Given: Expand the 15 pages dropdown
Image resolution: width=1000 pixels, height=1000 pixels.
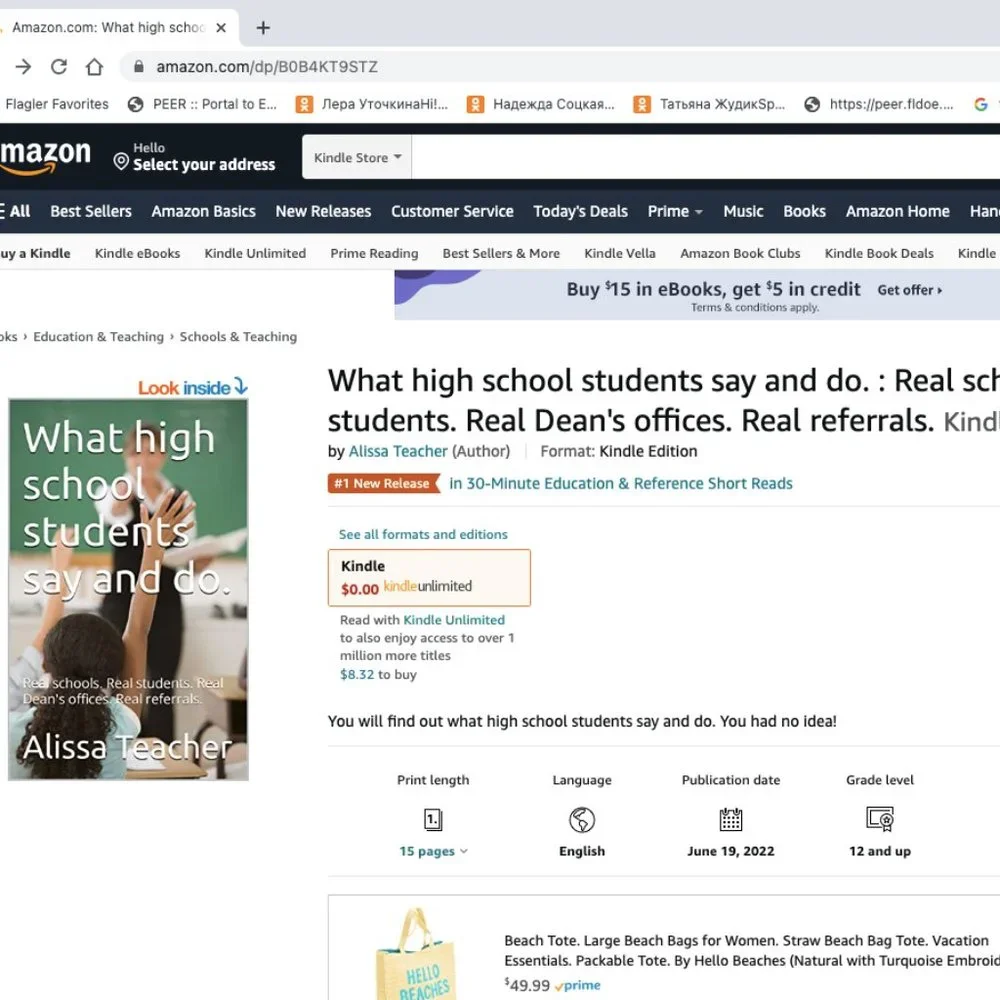Looking at the screenshot, I should pyautogui.click(x=433, y=851).
